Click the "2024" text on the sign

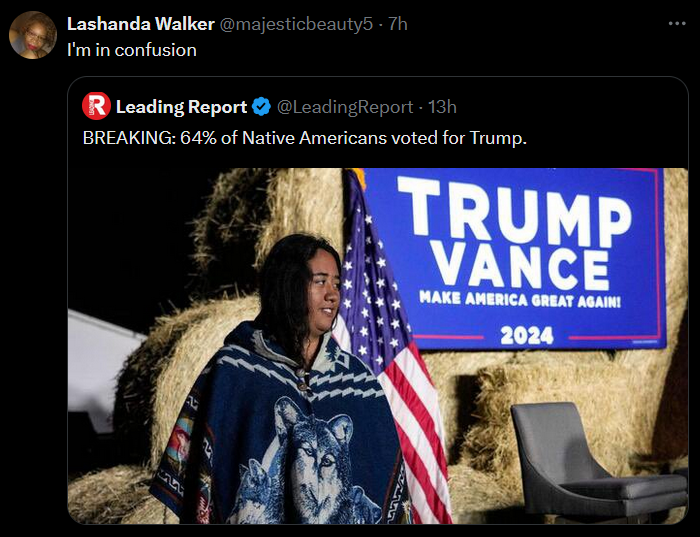point(526,336)
